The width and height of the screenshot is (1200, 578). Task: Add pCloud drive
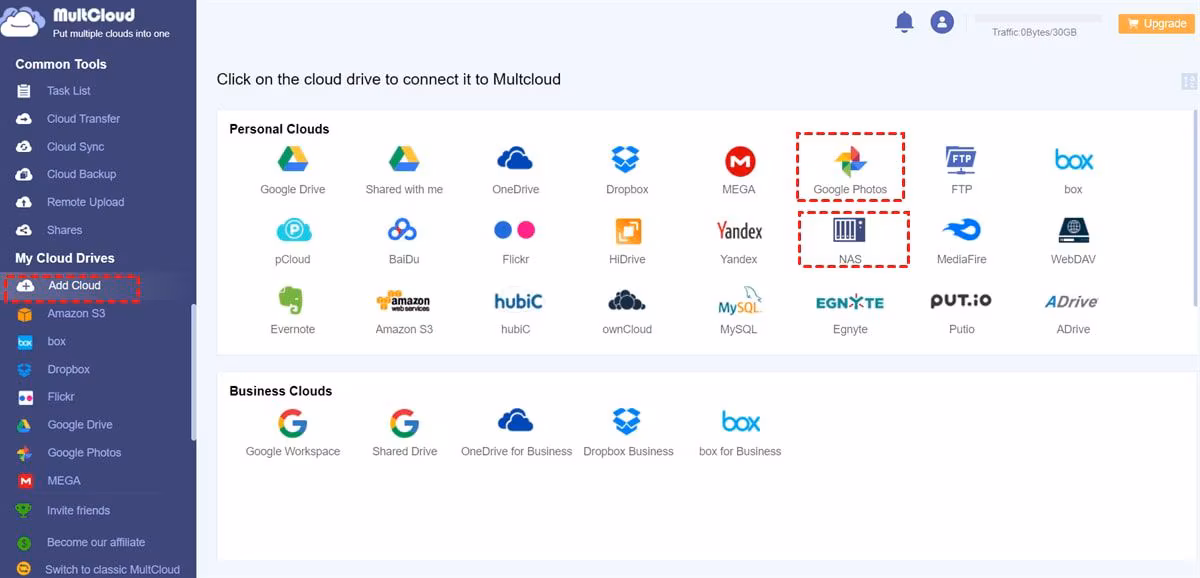292,231
